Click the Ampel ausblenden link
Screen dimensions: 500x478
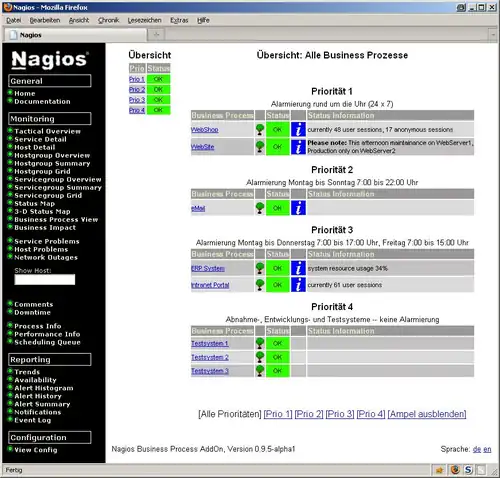pos(427,414)
